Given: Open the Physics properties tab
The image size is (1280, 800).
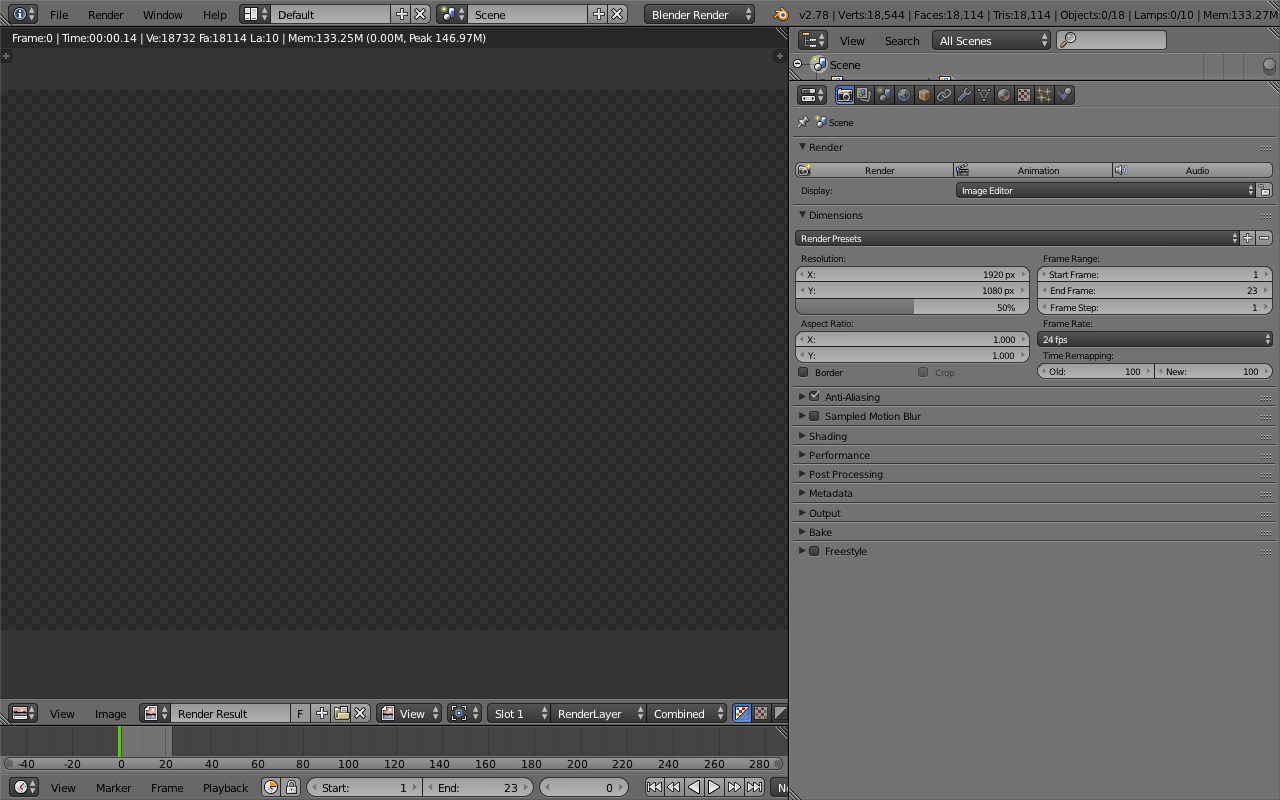Looking at the screenshot, I should (x=1064, y=94).
